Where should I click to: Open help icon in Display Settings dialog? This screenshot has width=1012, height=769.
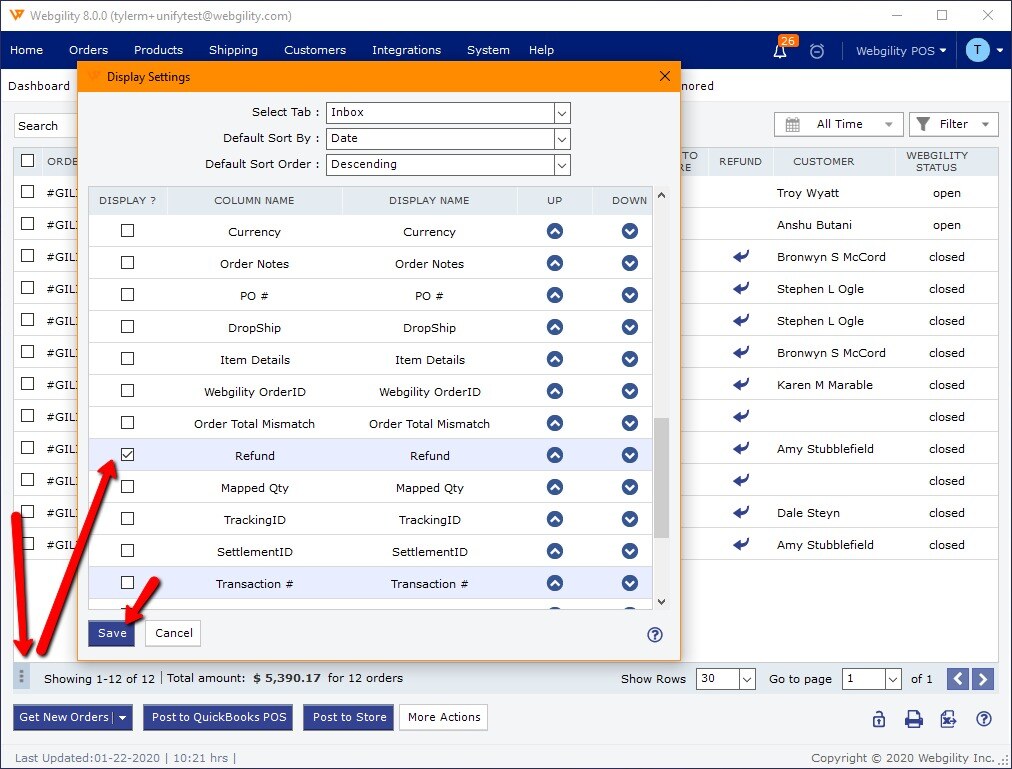pos(654,635)
